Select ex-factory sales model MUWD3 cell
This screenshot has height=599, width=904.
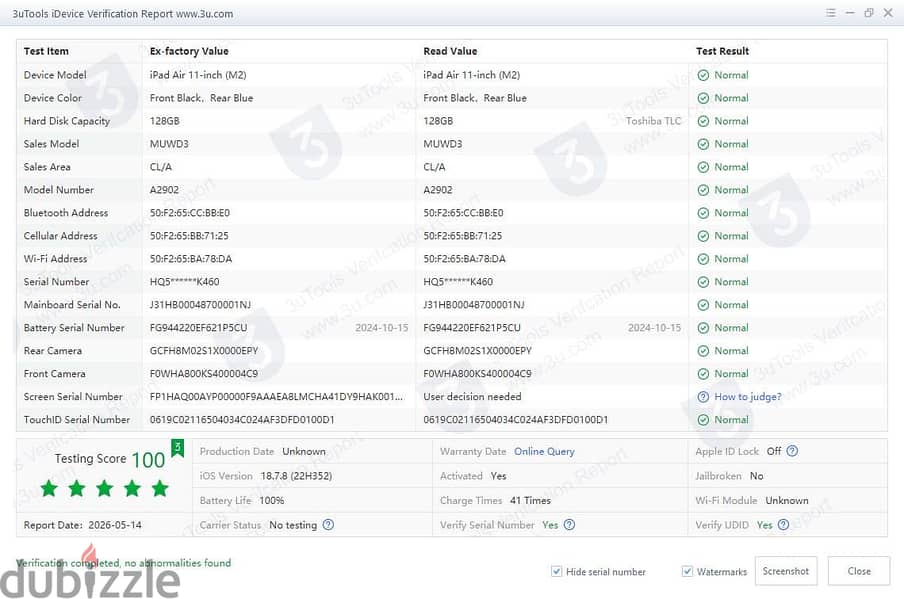(169, 144)
